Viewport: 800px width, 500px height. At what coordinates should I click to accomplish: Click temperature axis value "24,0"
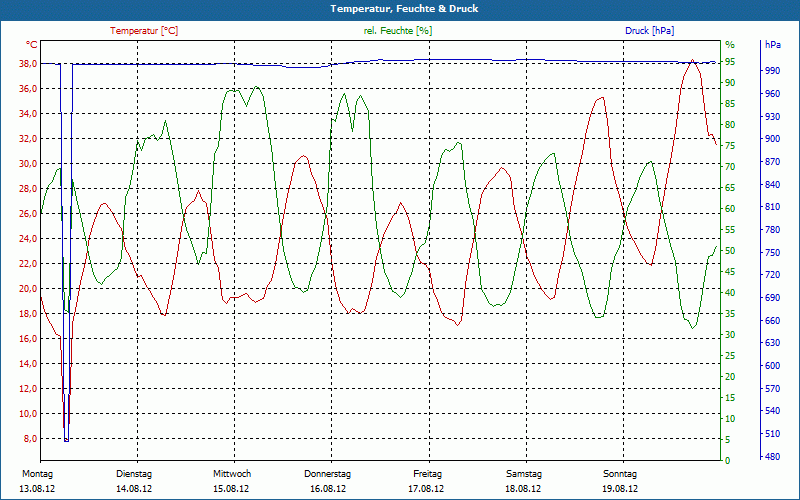(x=28, y=239)
